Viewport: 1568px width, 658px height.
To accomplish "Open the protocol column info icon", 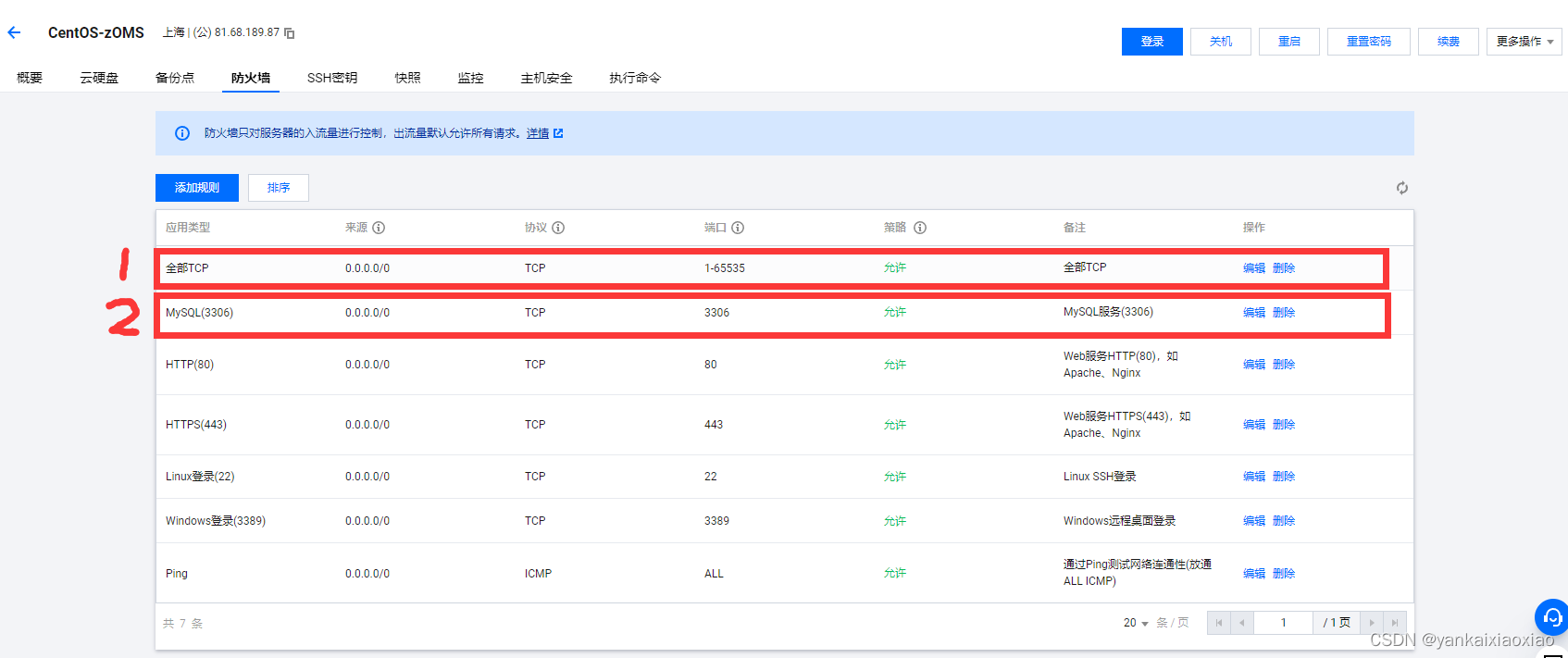I will [558, 228].
